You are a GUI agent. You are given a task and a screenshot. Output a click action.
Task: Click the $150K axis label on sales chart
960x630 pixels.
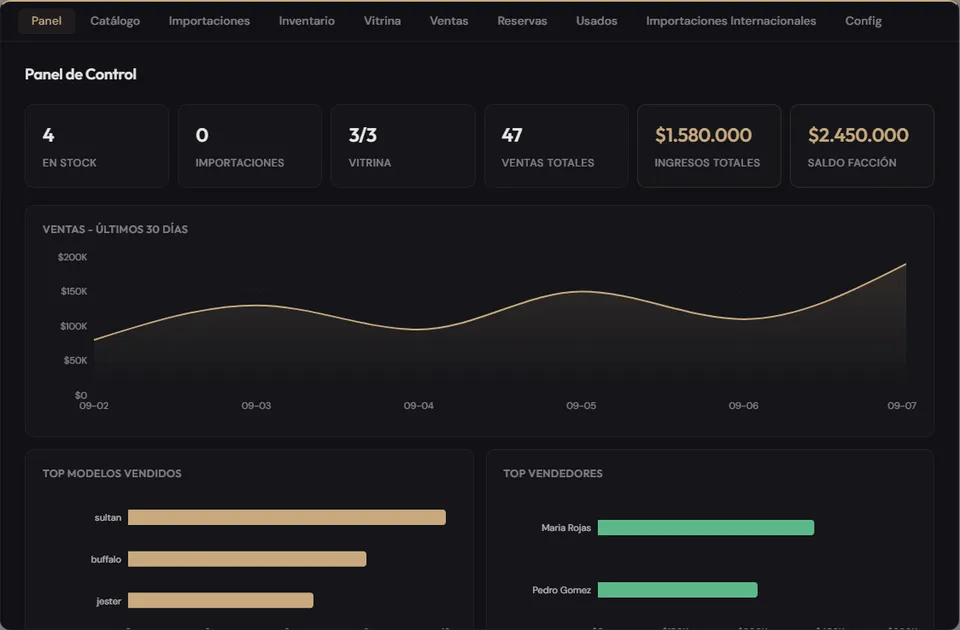coord(74,291)
